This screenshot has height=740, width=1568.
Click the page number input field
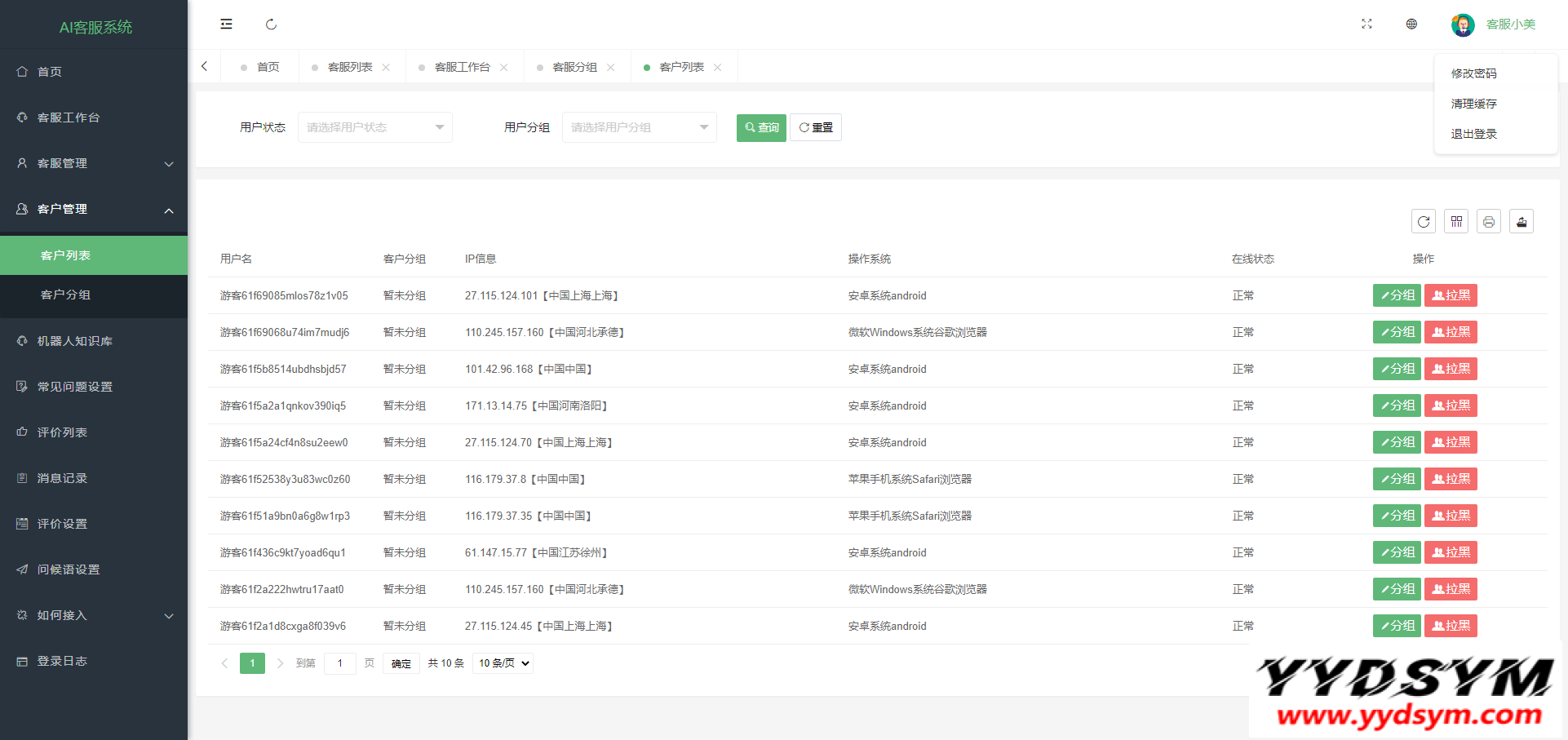(339, 663)
